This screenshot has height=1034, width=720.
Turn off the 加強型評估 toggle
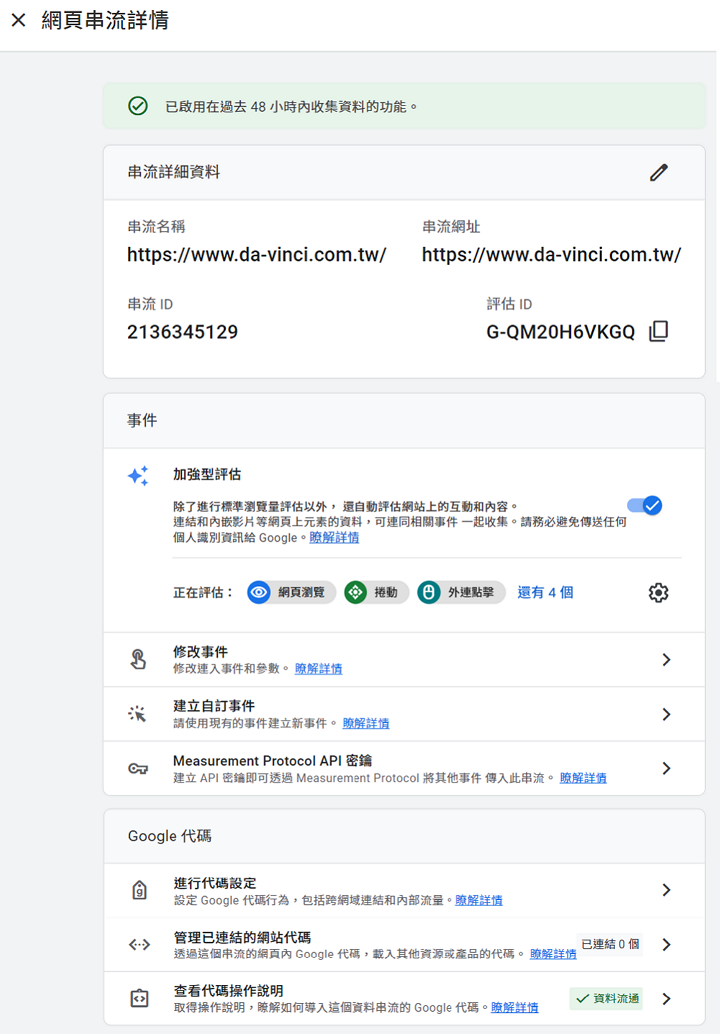coord(644,506)
